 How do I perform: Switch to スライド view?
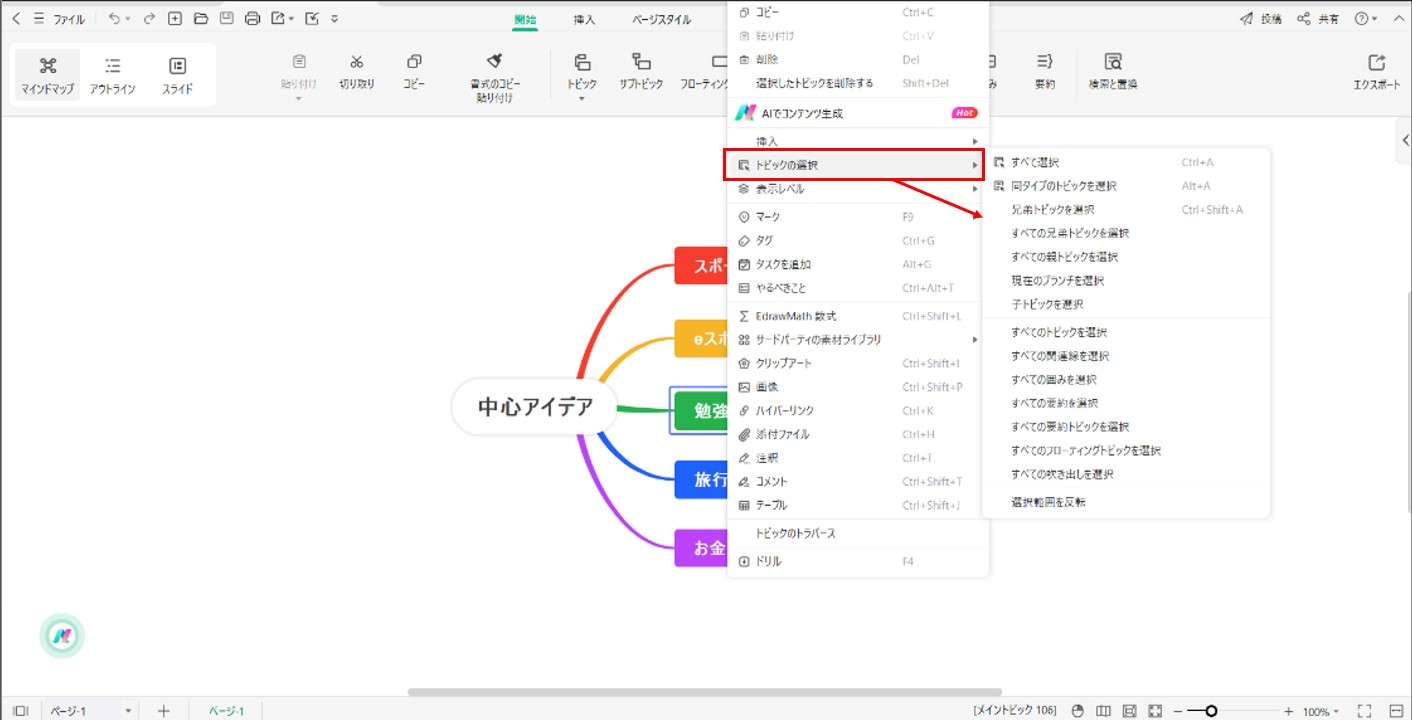pyautogui.click(x=177, y=75)
